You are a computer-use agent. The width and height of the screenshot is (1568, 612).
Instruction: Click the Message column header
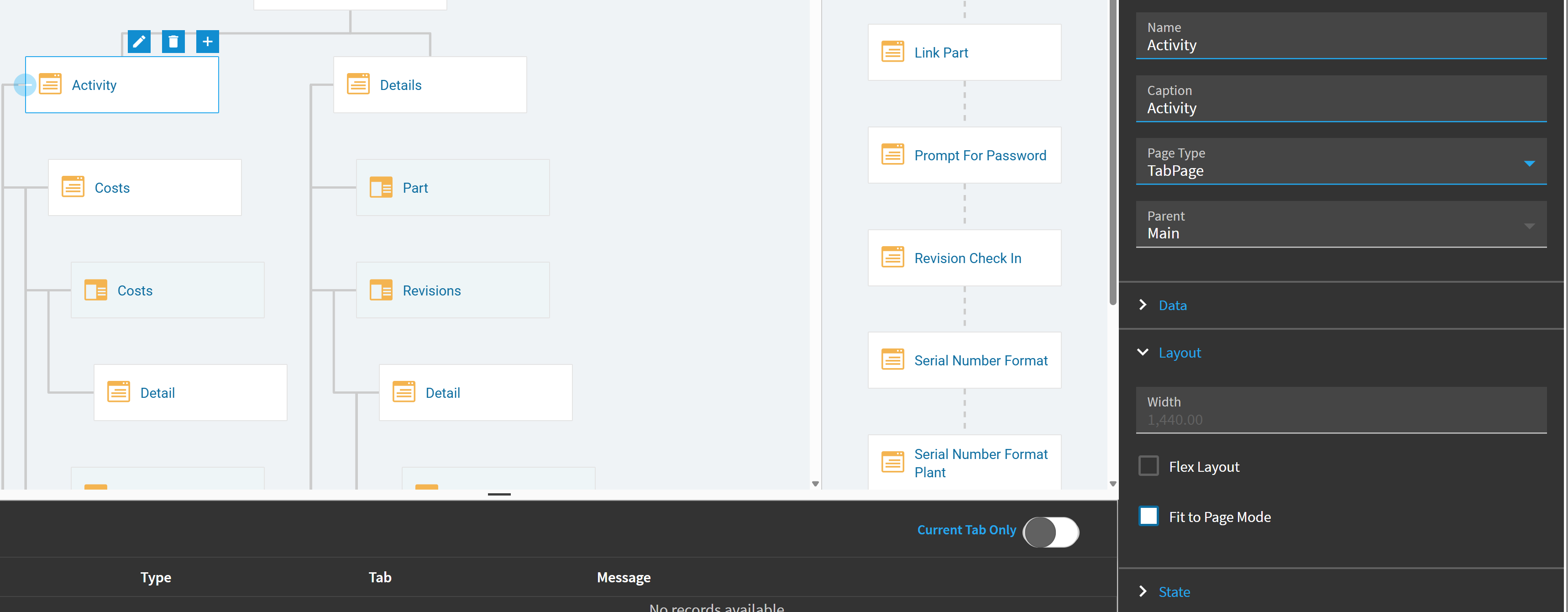623,577
